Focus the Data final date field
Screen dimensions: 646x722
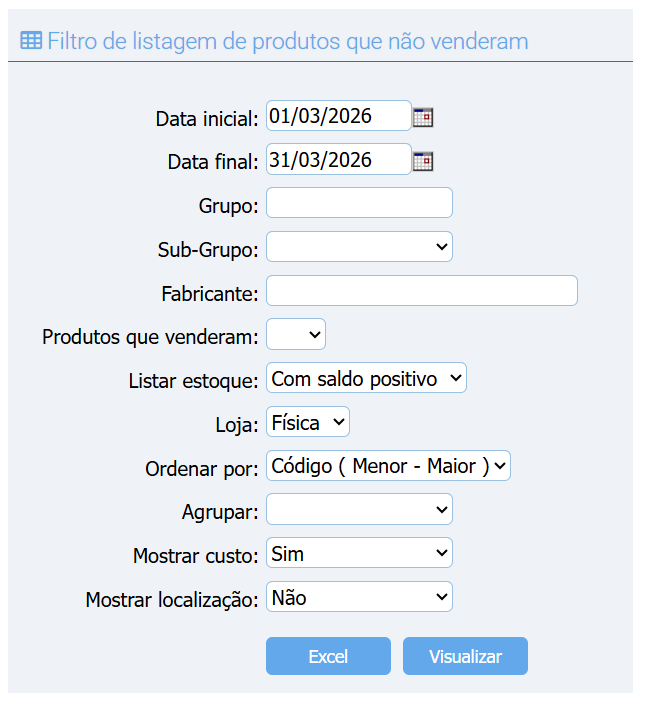[x=338, y=159]
